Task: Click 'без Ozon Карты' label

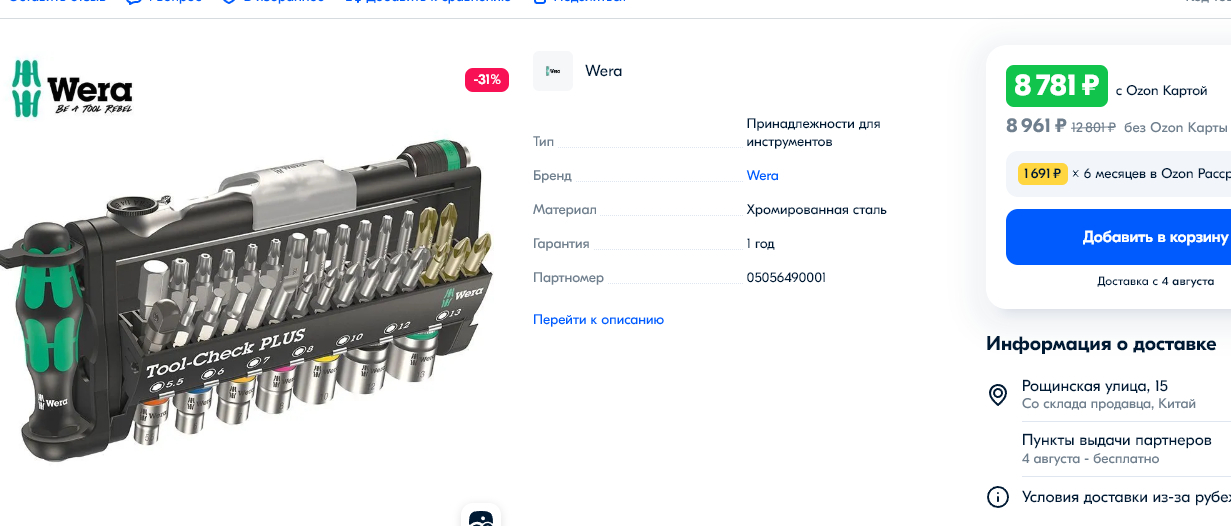Action: click(1175, 128)
